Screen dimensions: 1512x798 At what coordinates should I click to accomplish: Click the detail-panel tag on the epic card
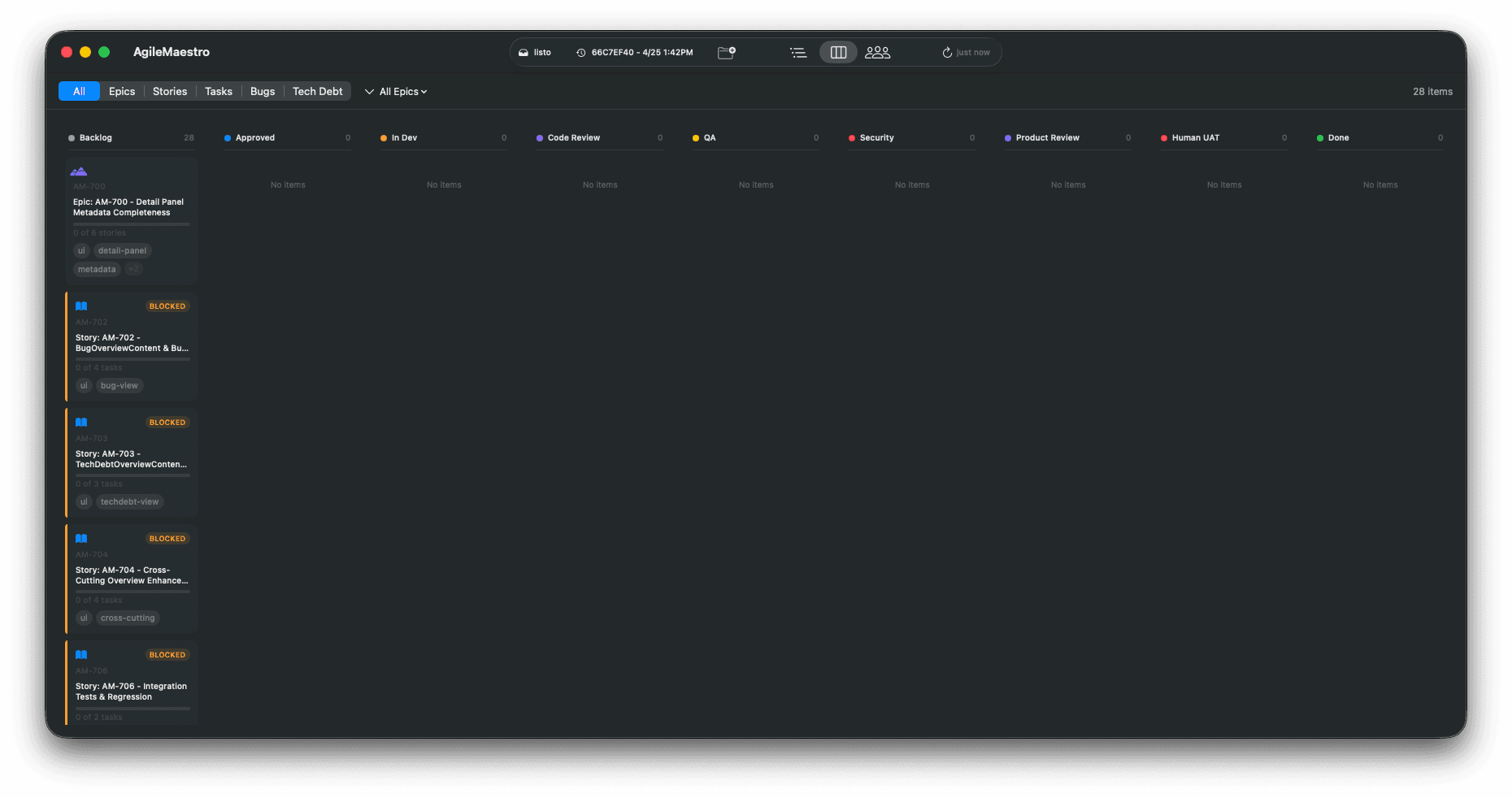[123, 250]
